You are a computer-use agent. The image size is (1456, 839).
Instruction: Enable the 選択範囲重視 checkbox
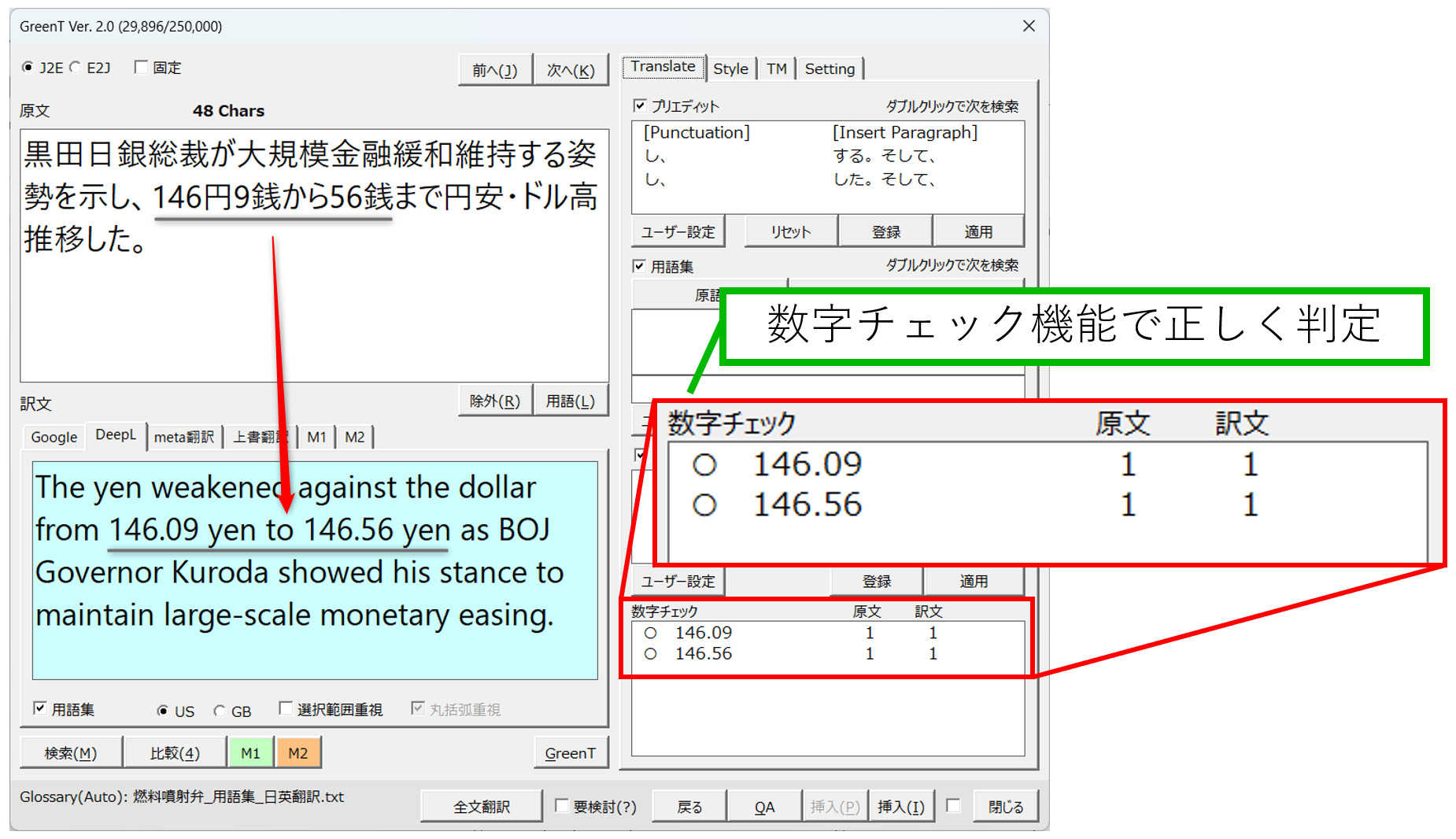(x=286, y=709)
